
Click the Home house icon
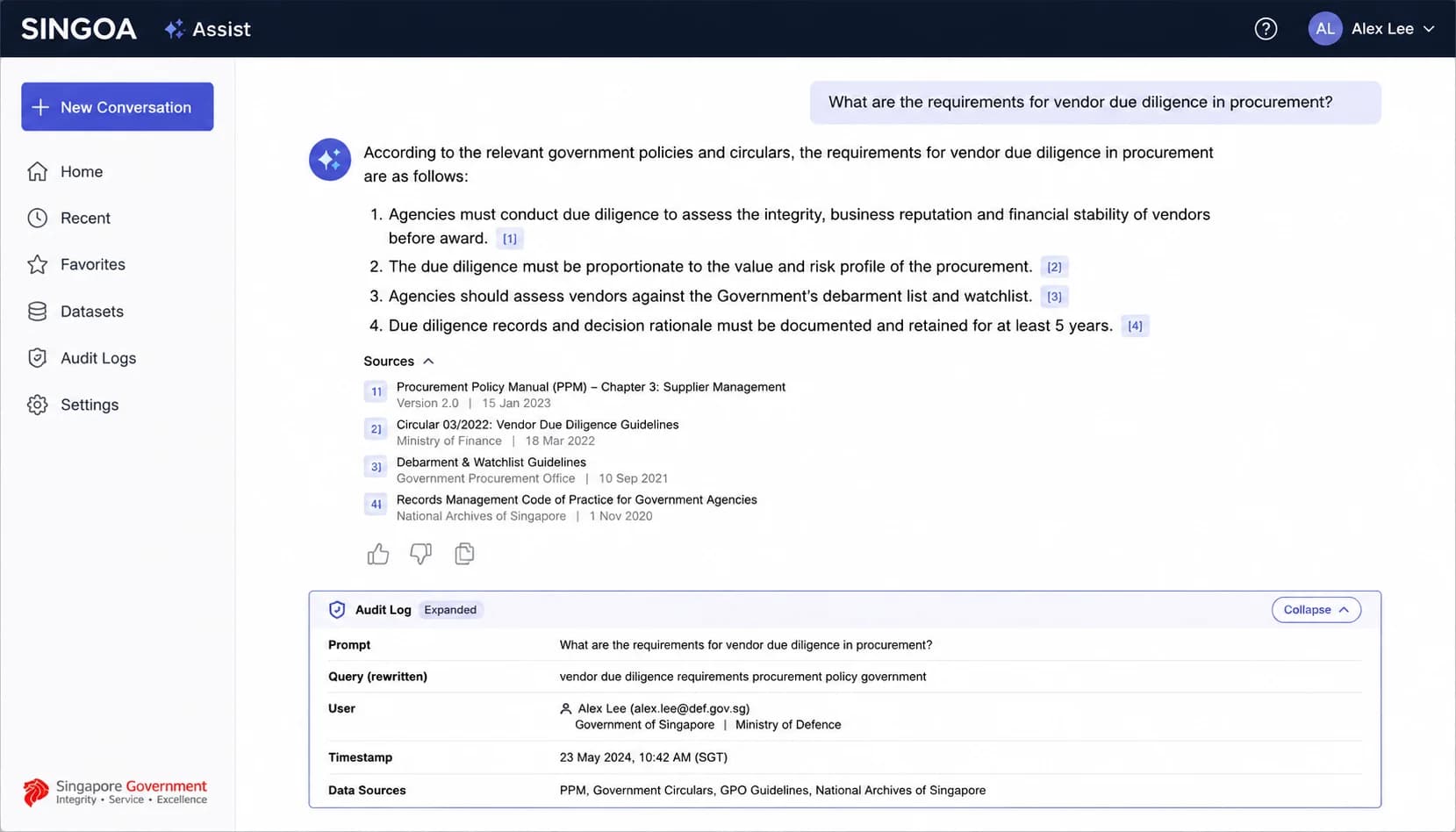pos(37,172)
